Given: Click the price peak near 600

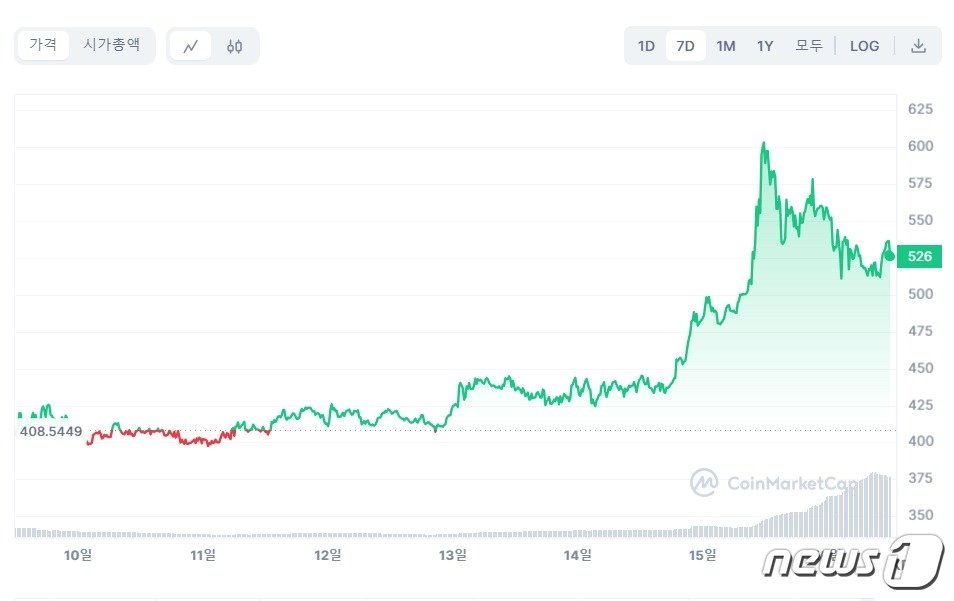Looking at the screenshot, I should point(764,145).
